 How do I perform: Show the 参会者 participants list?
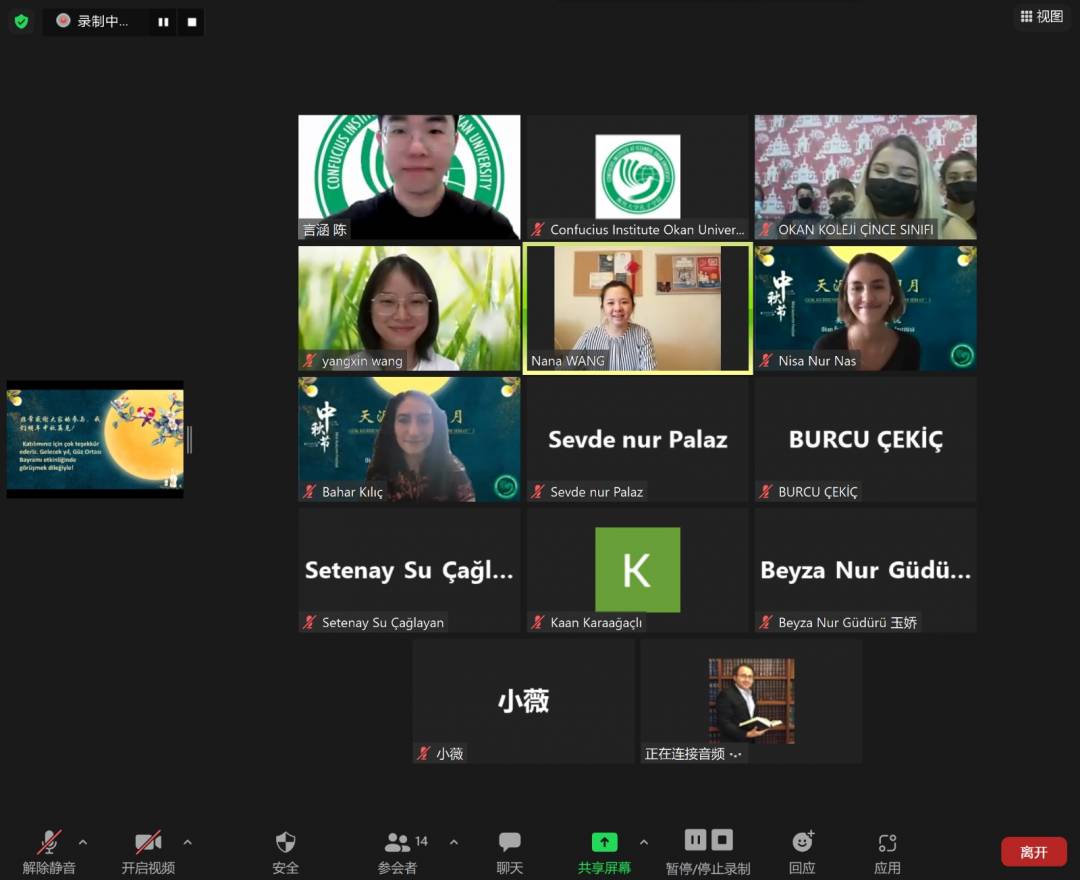398,851
